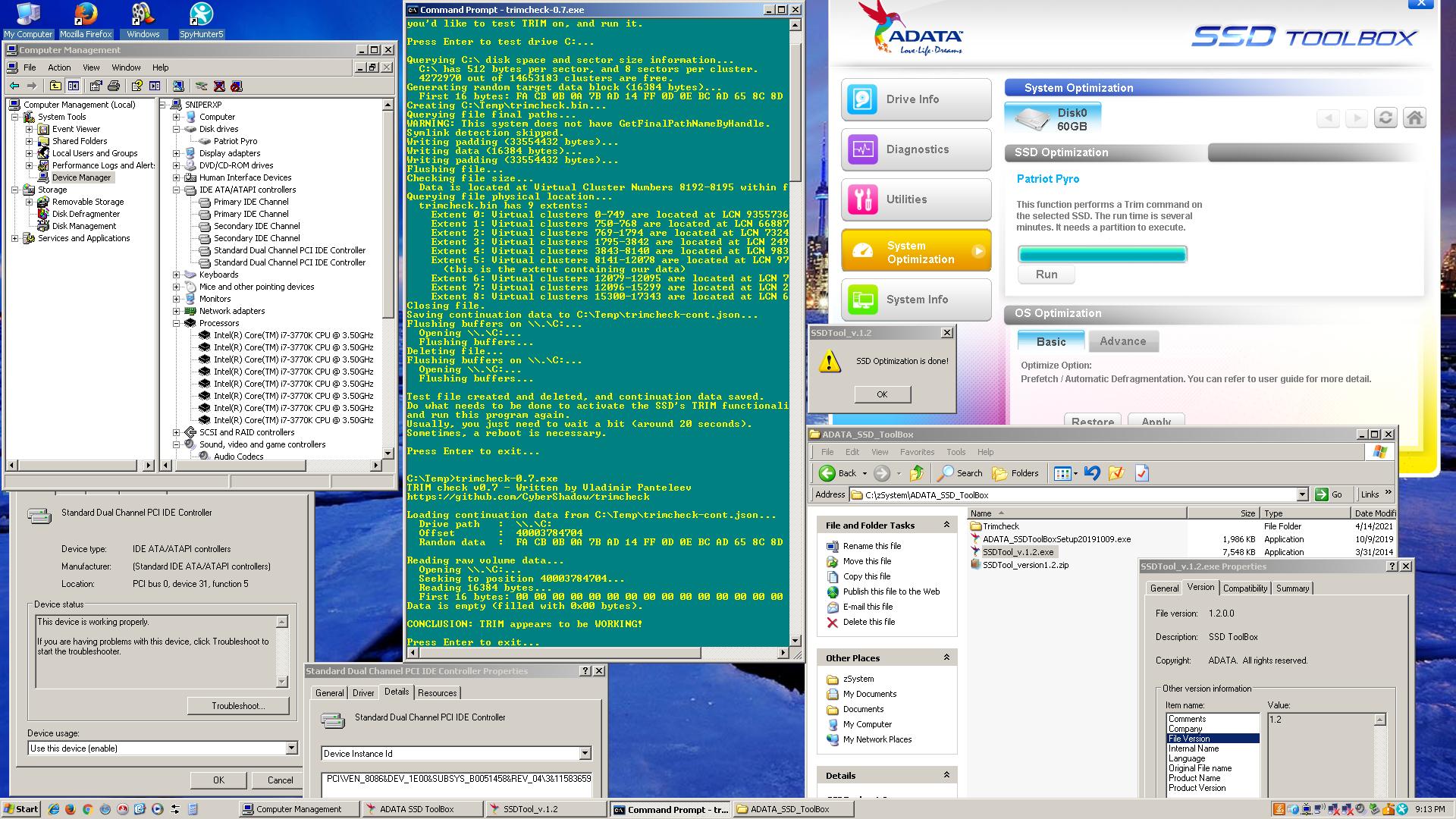
Task: Open the Device usage dropdown
Action: tap(291, 748)
